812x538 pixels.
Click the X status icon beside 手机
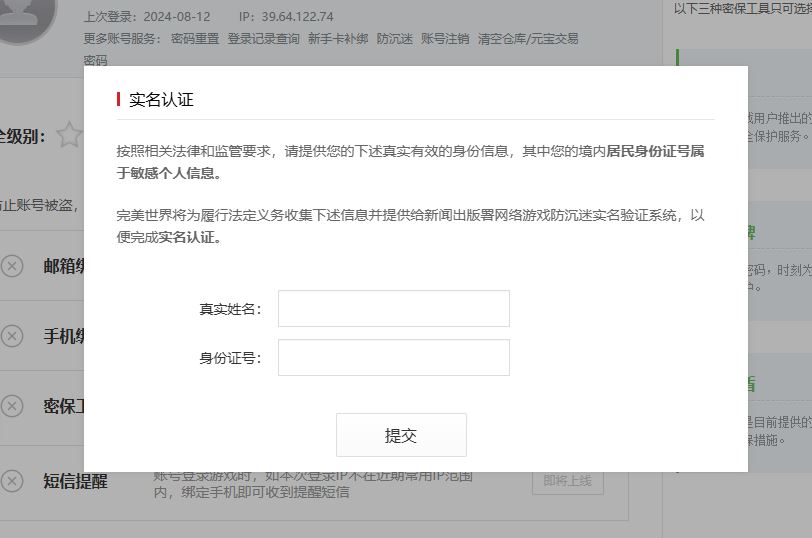click(x=12, y=336)
